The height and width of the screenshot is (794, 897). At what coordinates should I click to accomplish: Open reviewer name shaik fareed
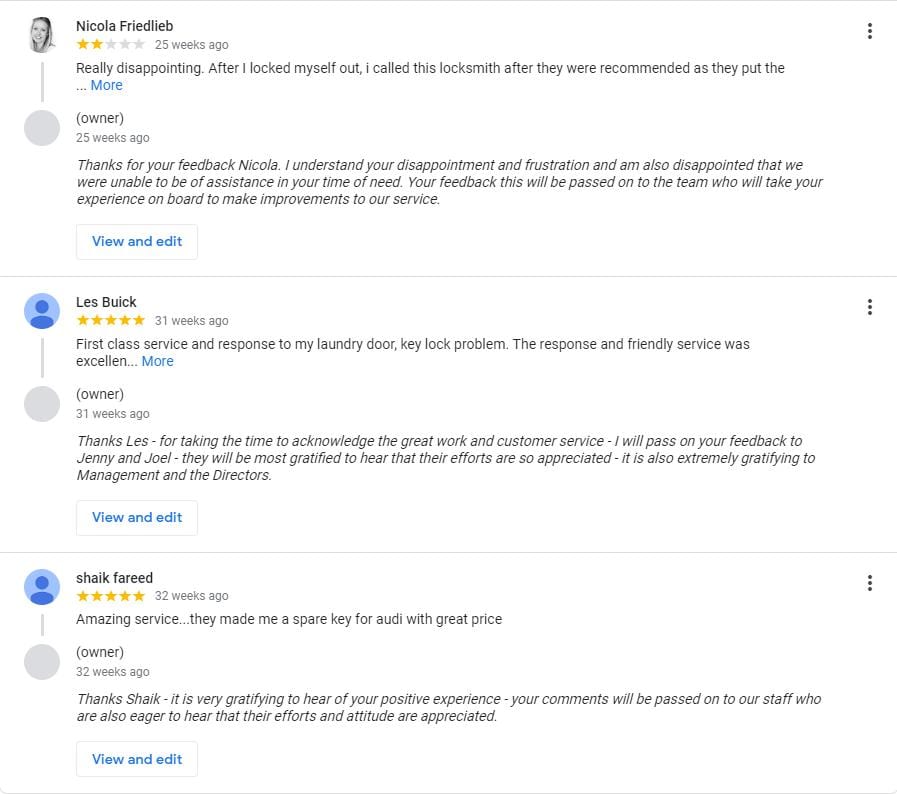click(x=114, y=578)
